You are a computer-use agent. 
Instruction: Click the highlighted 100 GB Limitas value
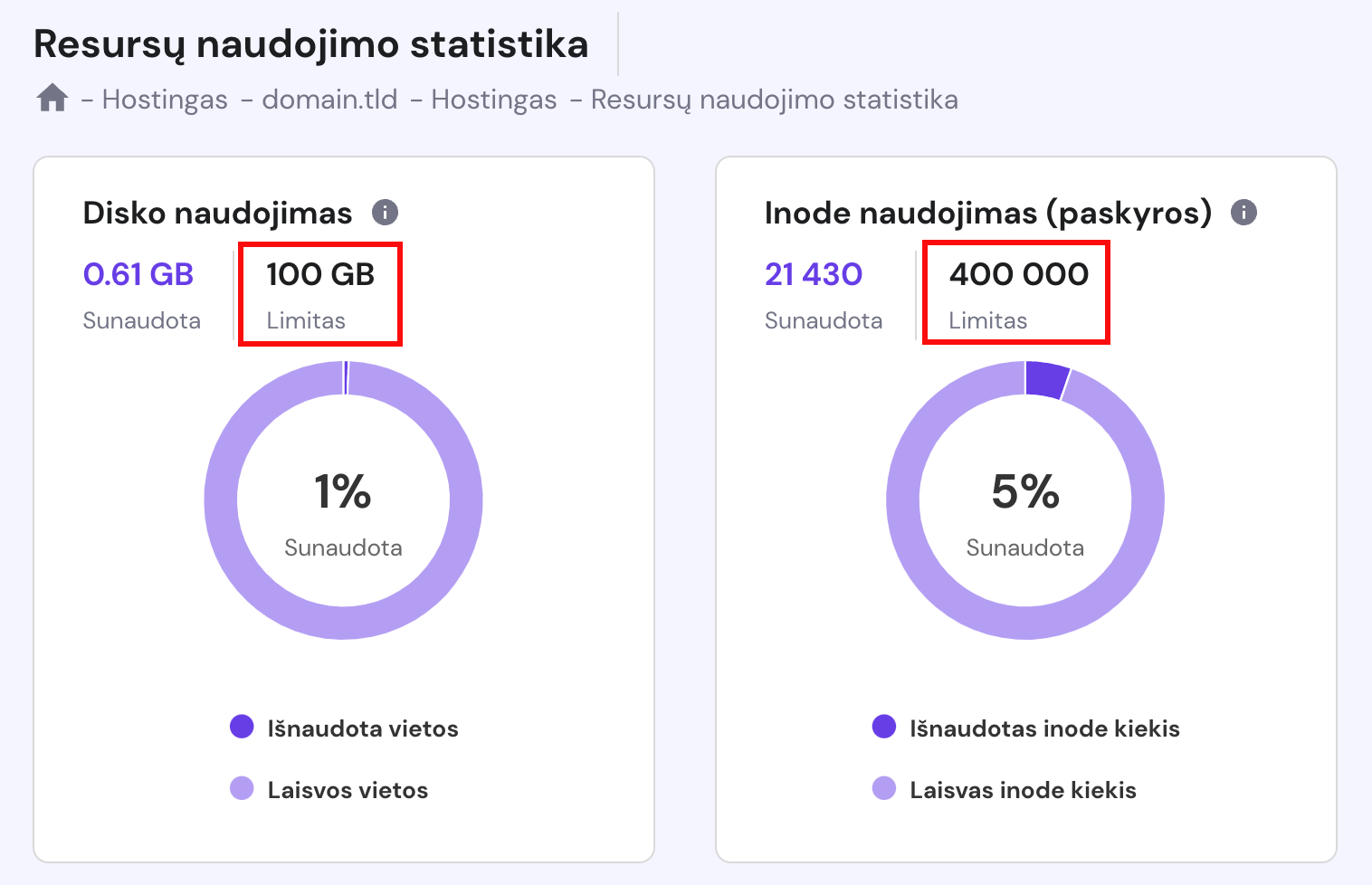(319, 275)
